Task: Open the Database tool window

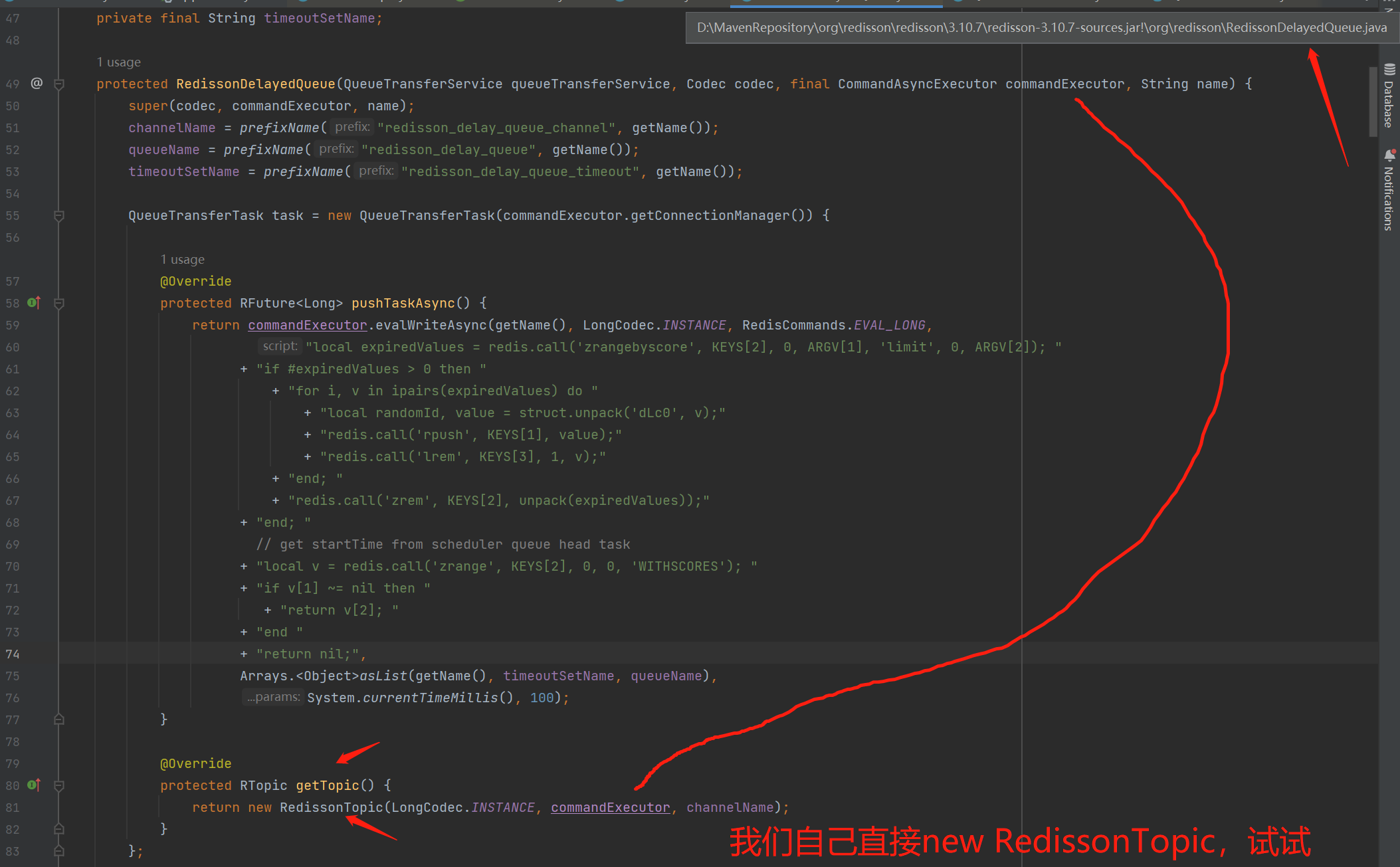Action: [1389, 96]
